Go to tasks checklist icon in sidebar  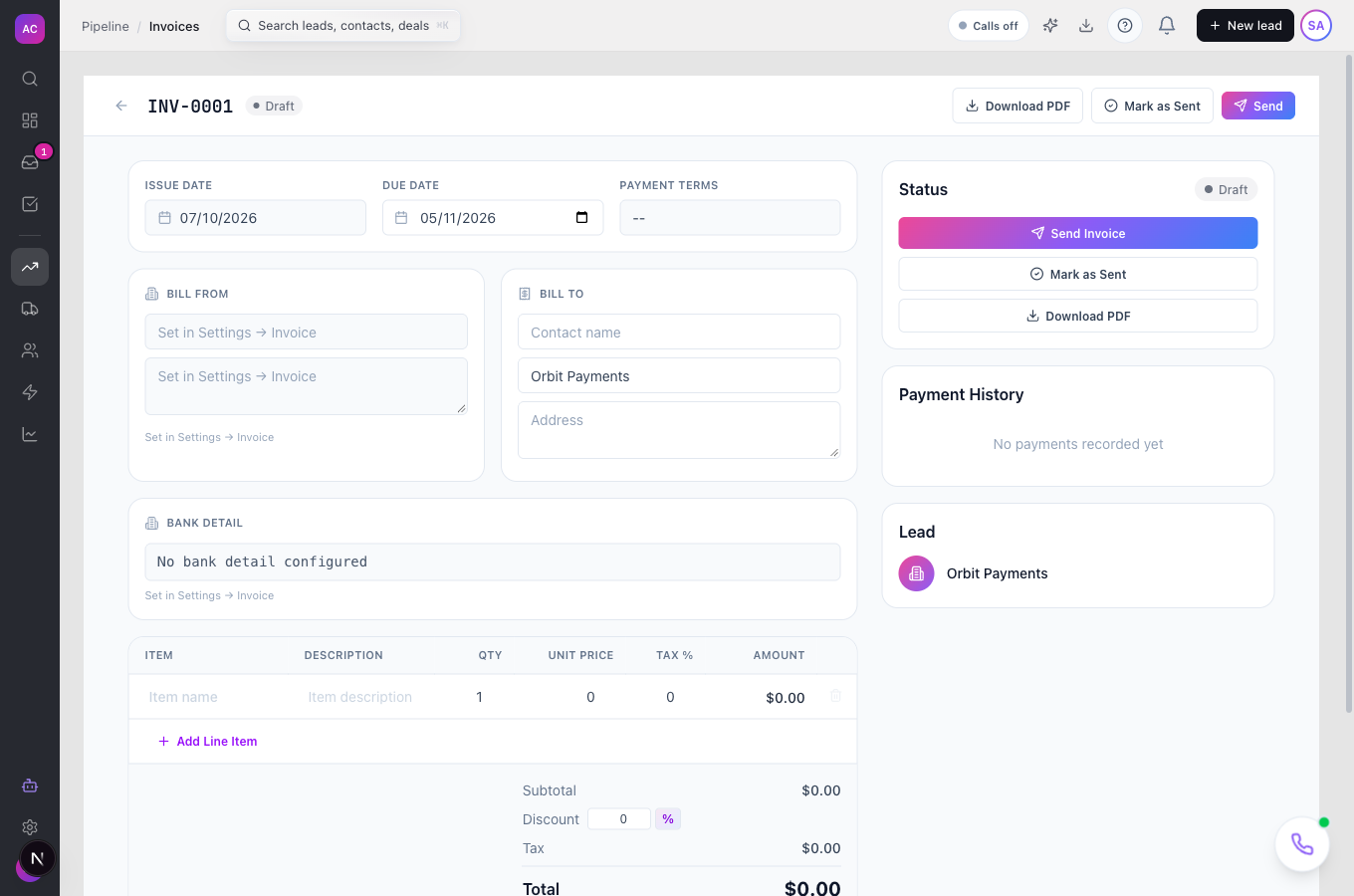click(x=30, y=204)
